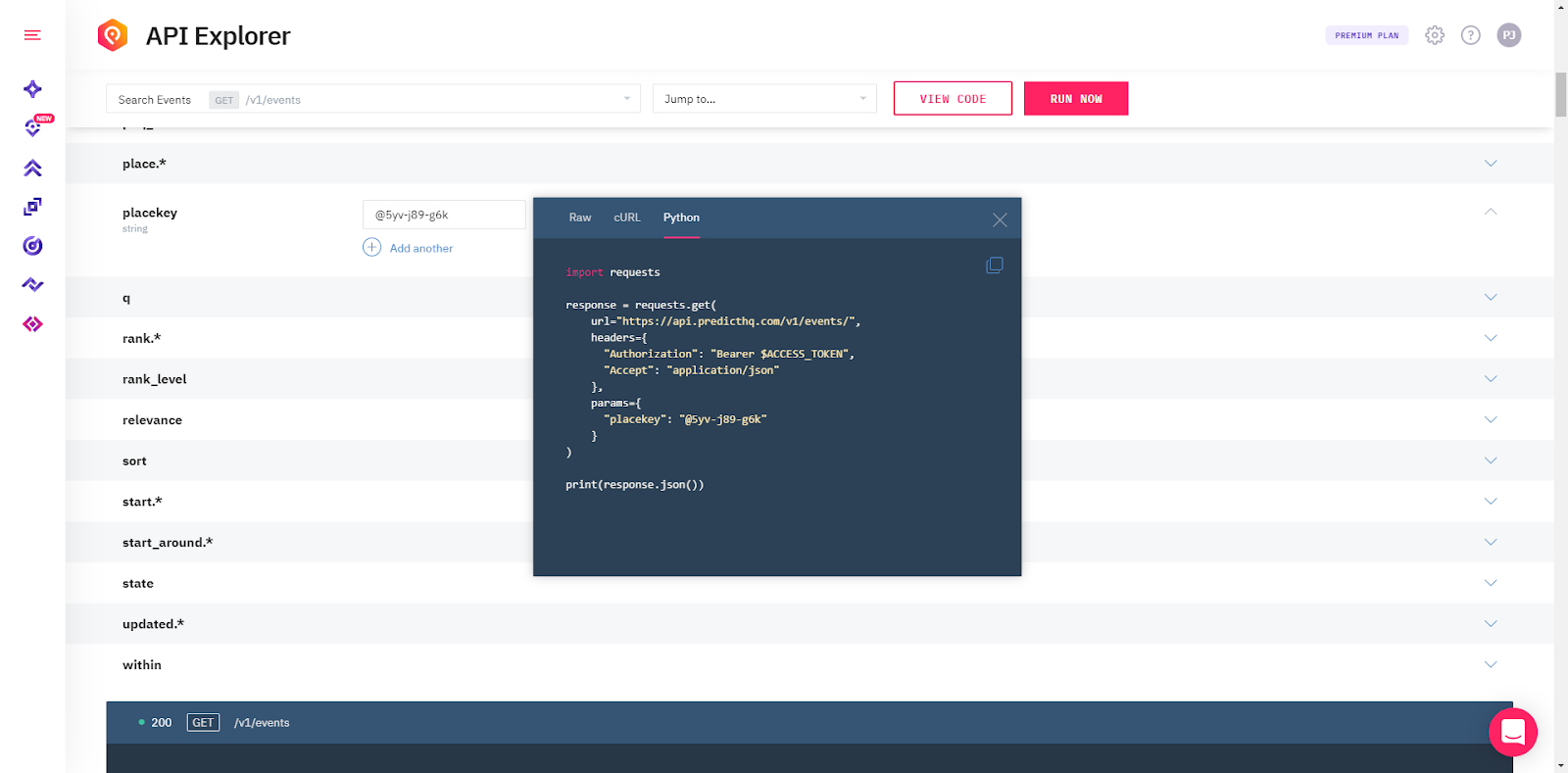Focus the placekey value input field
The height and width of the screenshot is (773, 1568).
[x=444, y=215]
